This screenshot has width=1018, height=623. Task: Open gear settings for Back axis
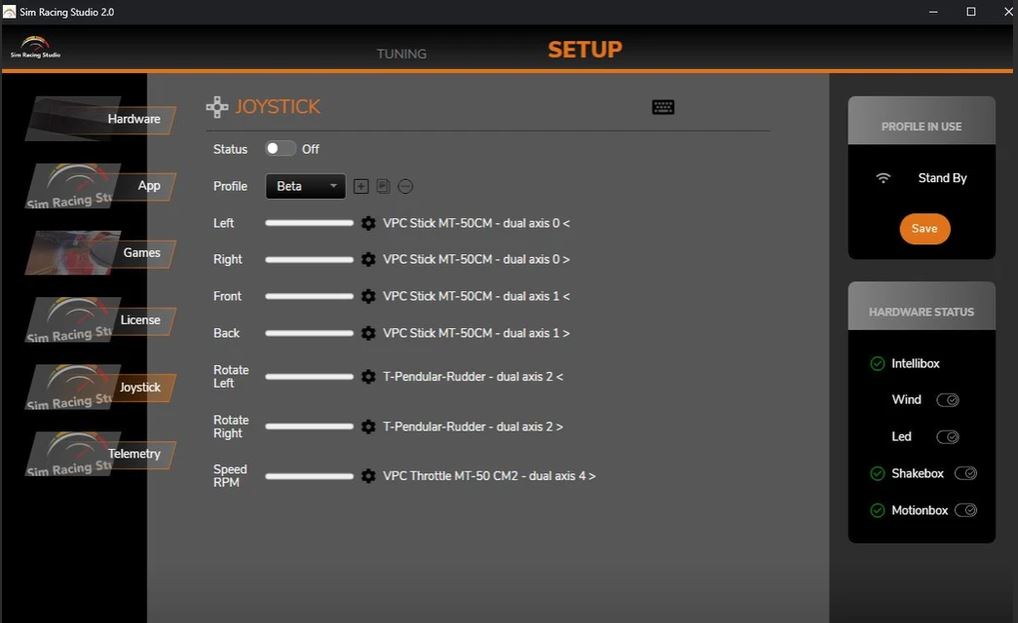tap(368, 334)
